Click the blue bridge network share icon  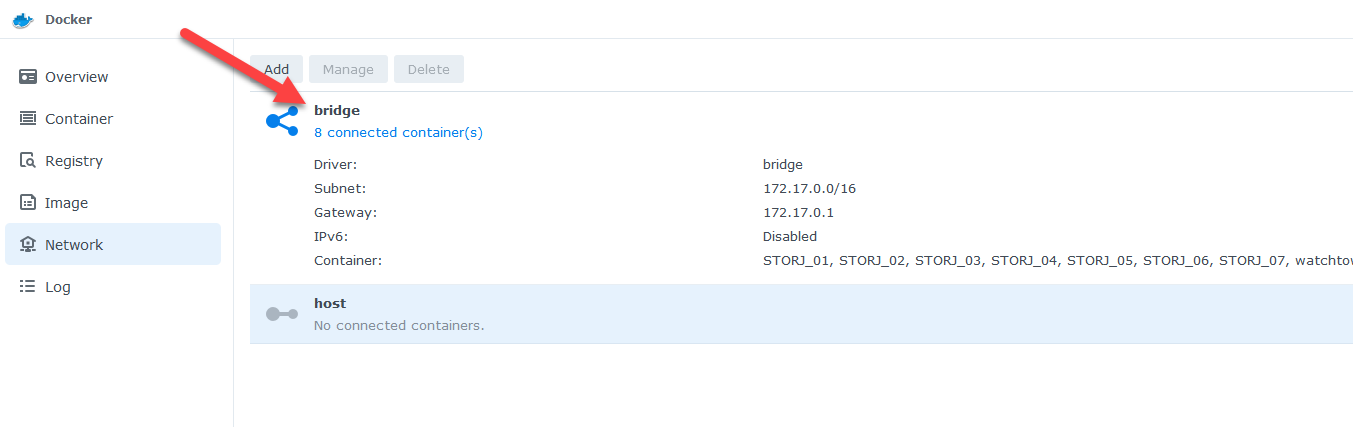pyautogui.click(x=281, y=121)
